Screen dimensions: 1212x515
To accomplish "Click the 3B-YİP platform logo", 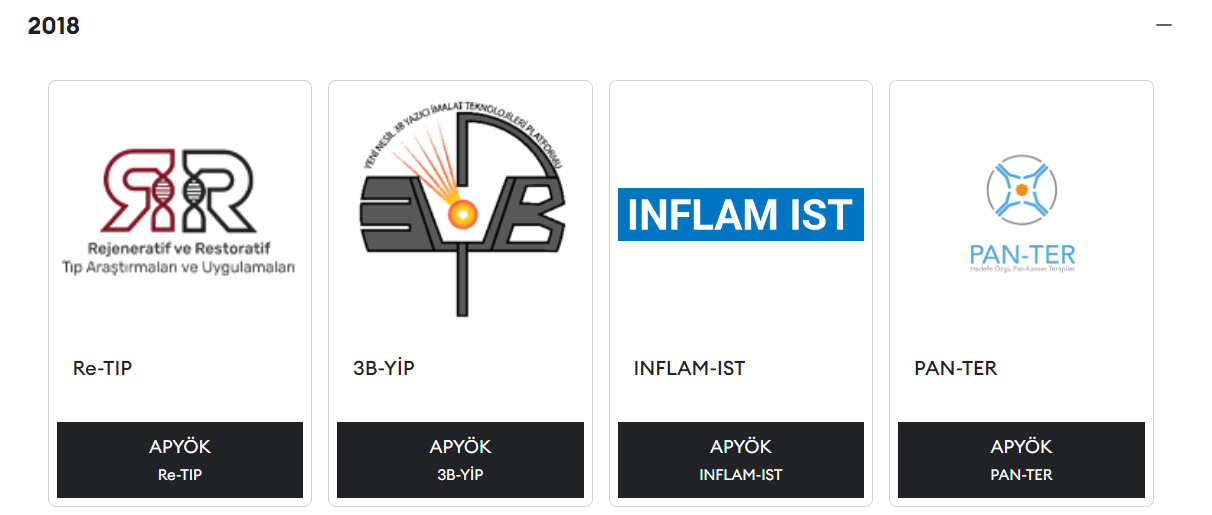I will click(461, 212).
